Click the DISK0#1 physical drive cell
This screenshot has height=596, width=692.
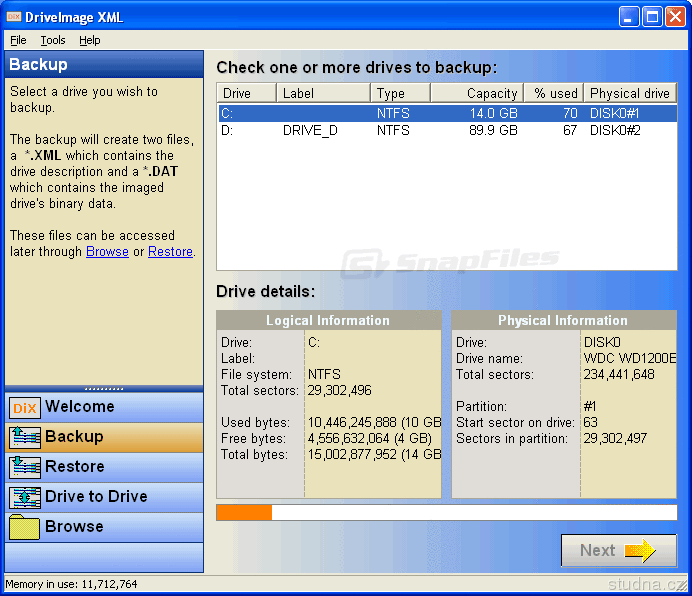[614, 113]
